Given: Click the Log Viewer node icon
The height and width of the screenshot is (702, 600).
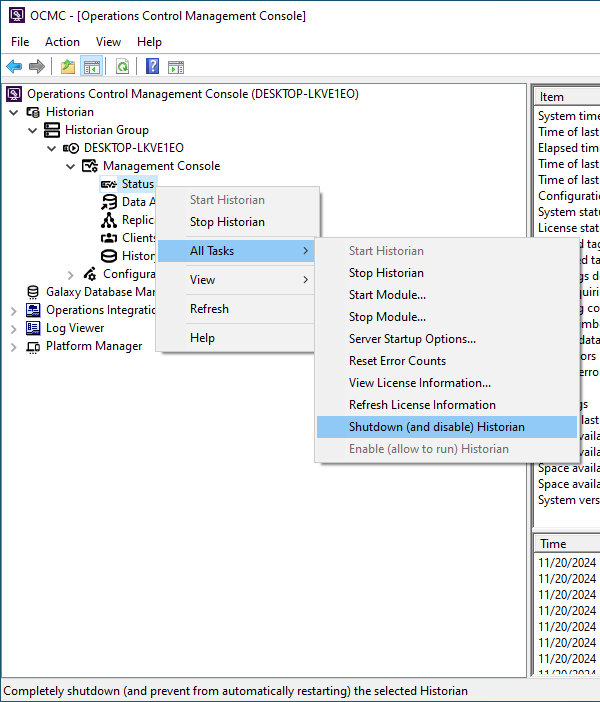Looking at the screenshot, I should [x=33, y=328].
